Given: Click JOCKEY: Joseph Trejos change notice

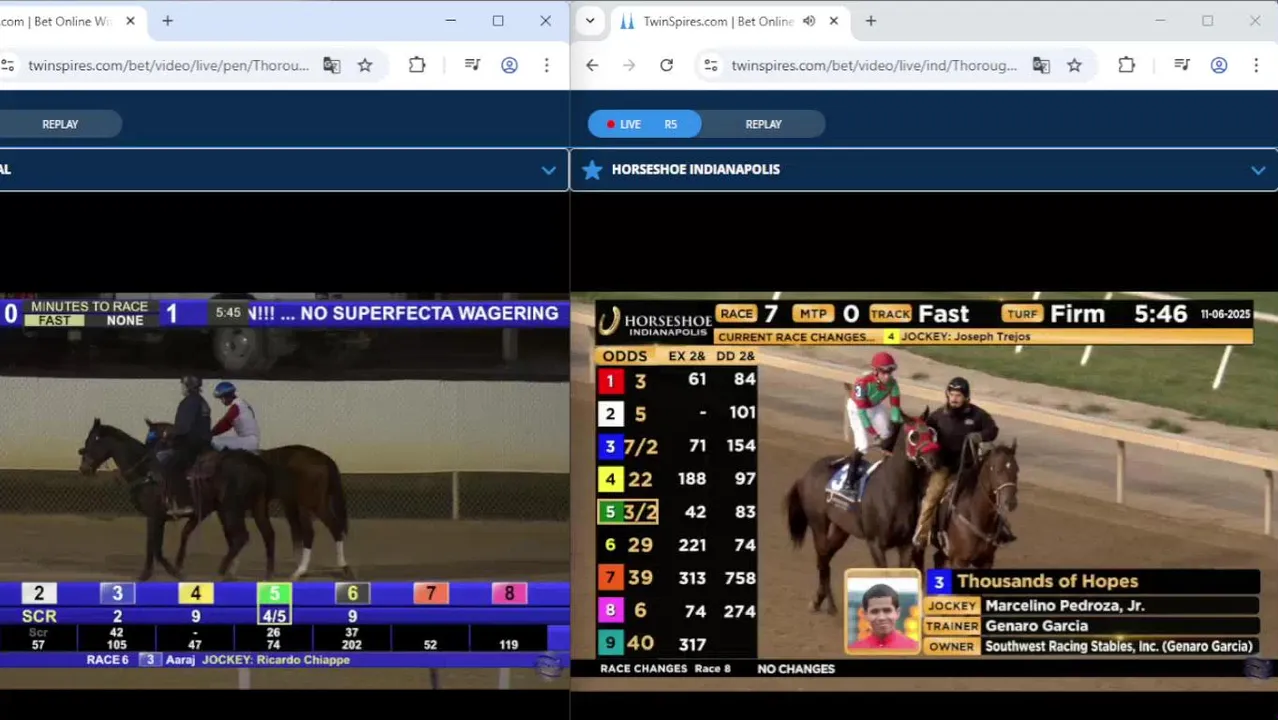Looking at the screenshot, I should [x=965, y=337].
